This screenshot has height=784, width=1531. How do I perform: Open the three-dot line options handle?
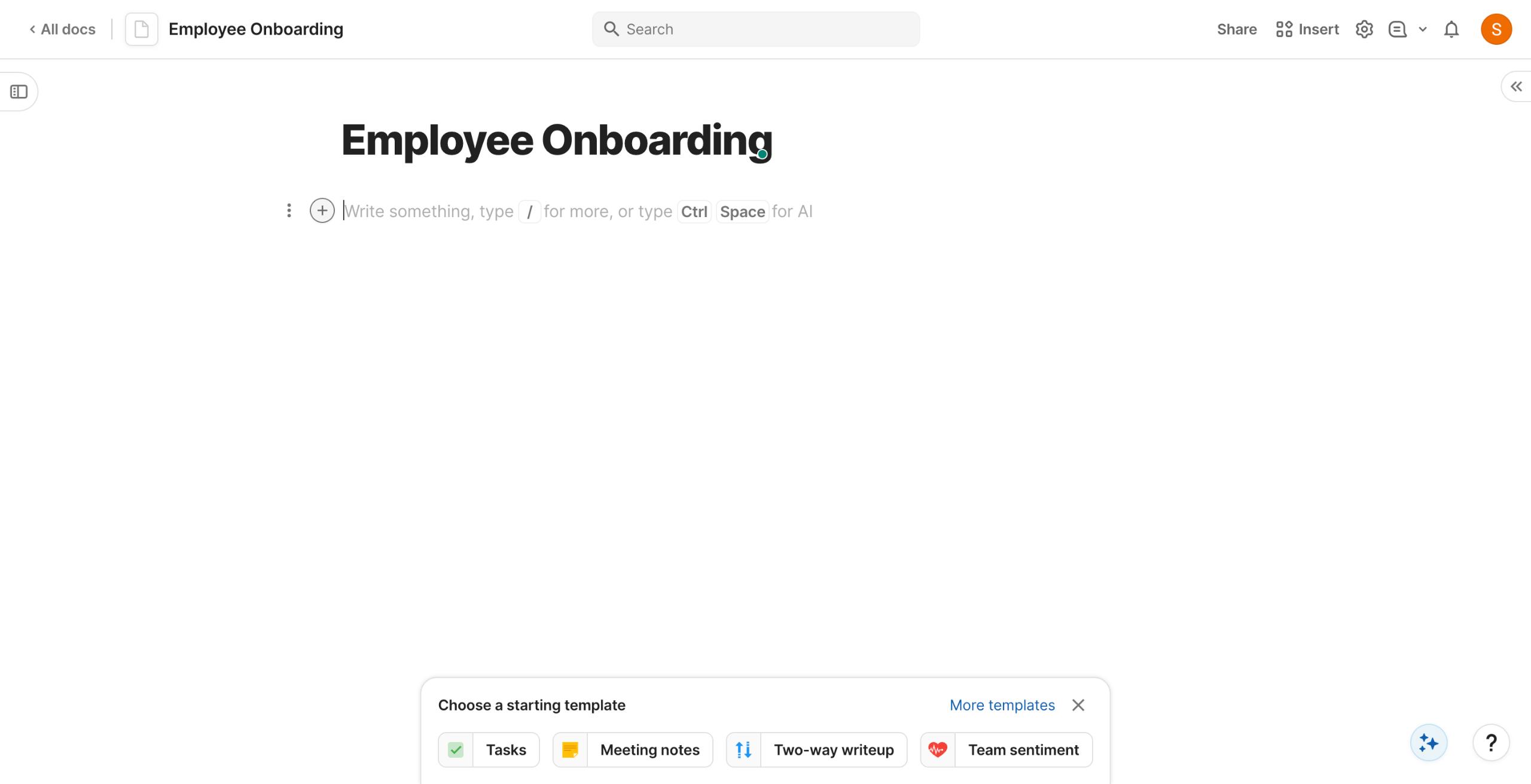coord(289,211)
